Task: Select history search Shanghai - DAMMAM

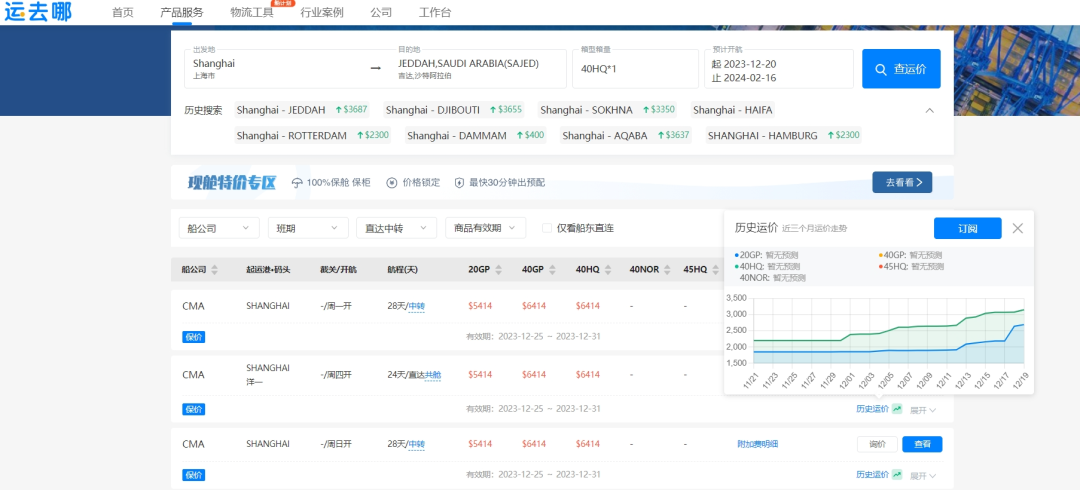Action: click(x=475, y=136)
